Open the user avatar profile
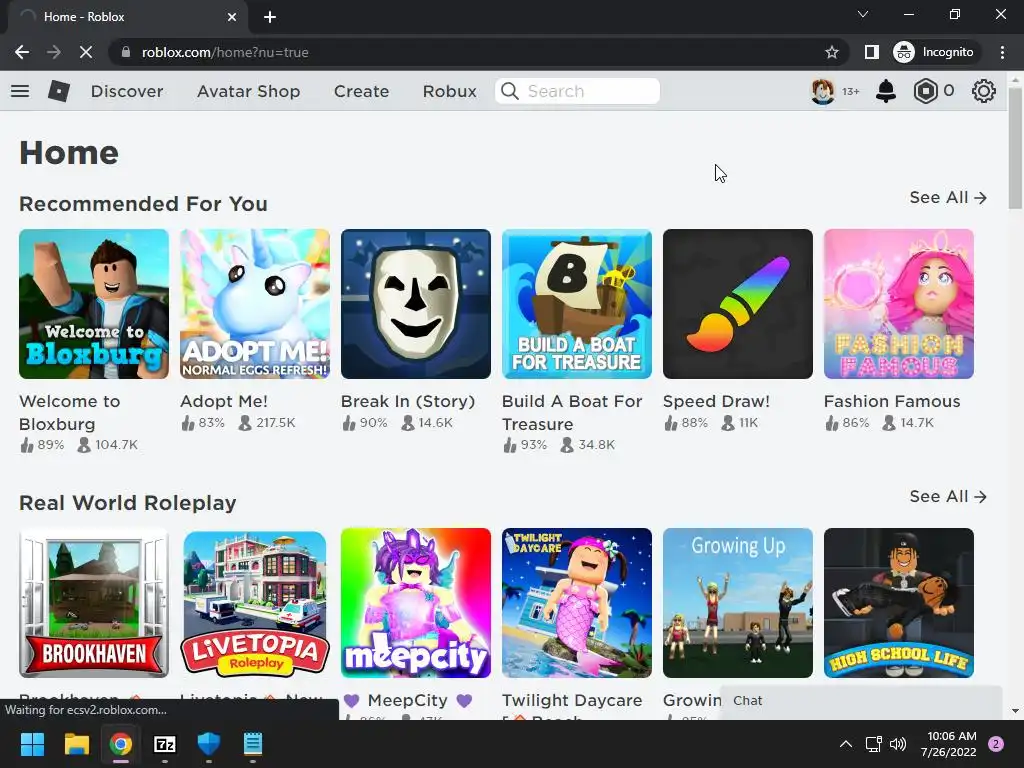This screenshot has height=768, width=1024. pos(823,91)
